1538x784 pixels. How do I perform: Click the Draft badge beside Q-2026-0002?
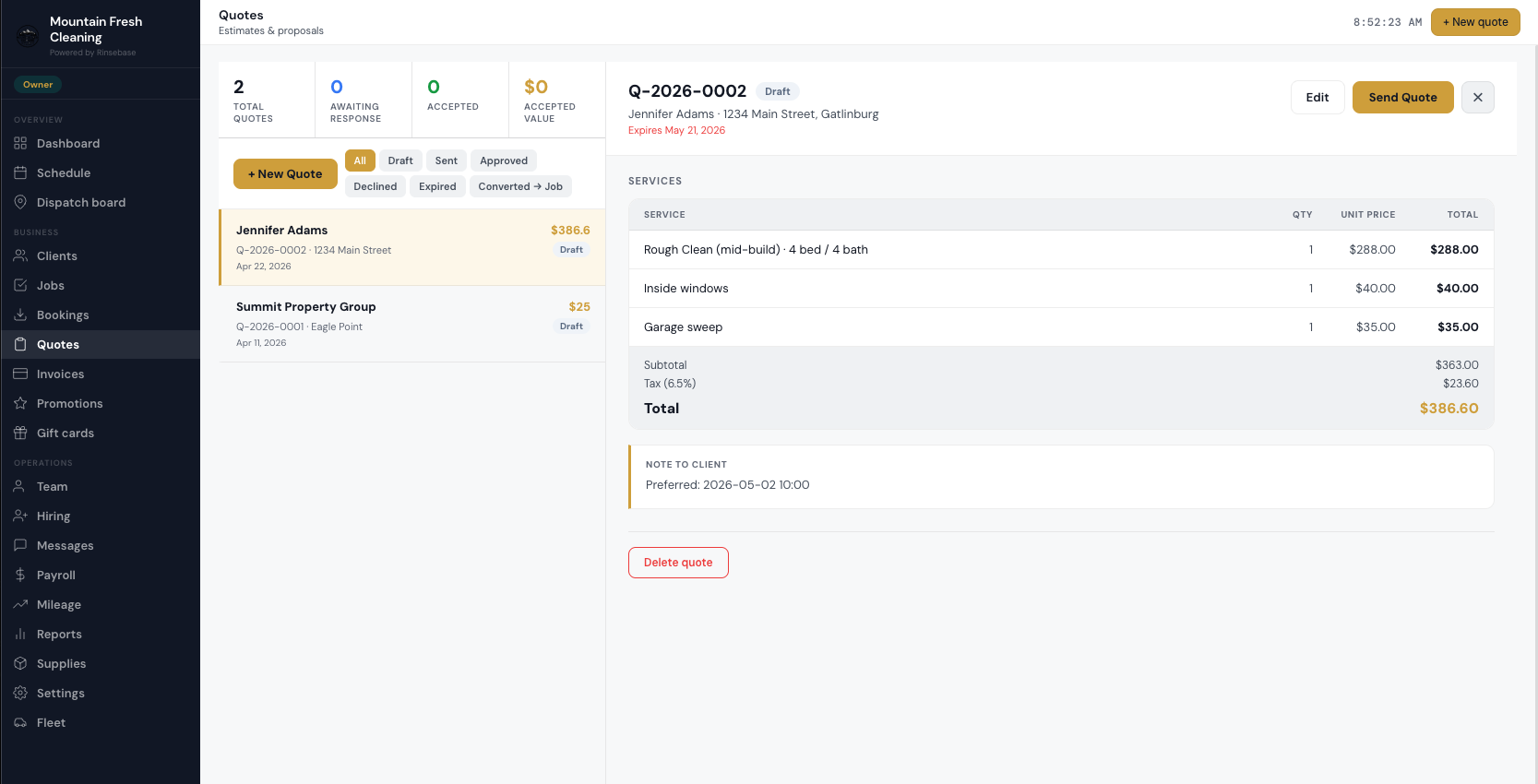pos(778,91)
